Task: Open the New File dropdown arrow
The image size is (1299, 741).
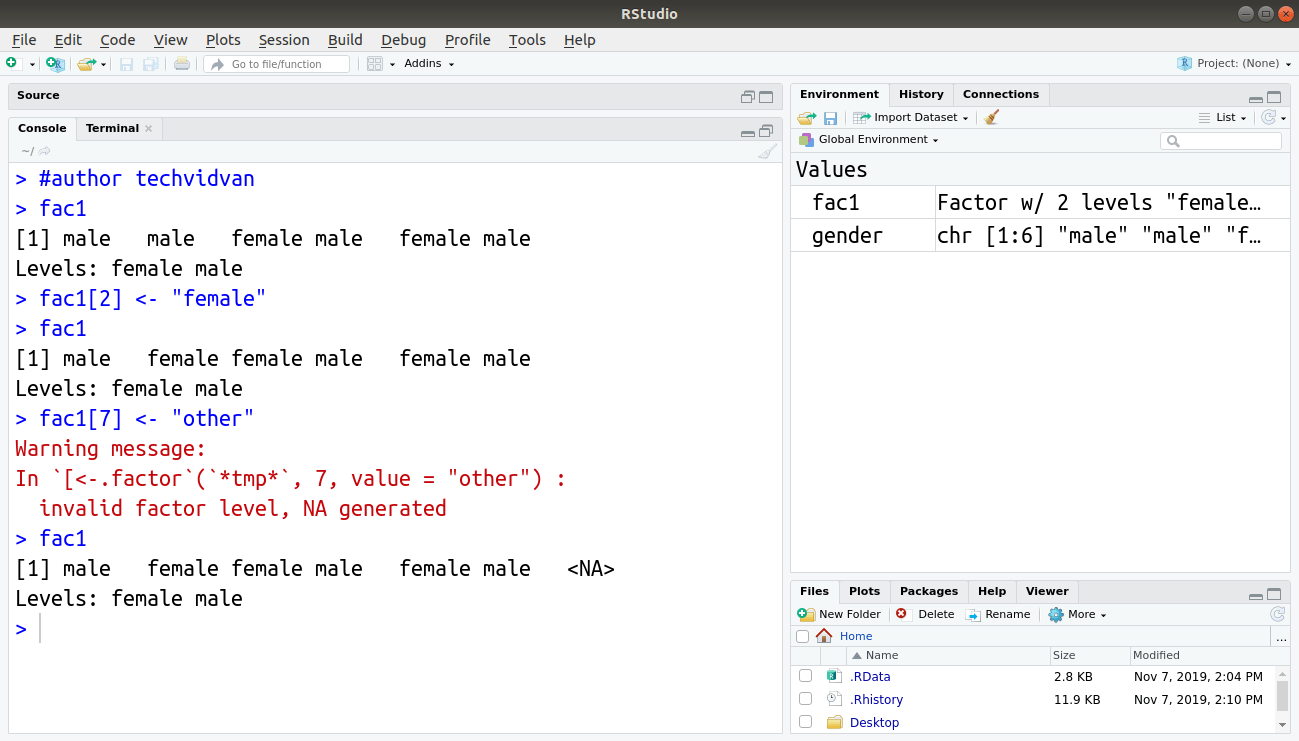Action: (32, 64)
